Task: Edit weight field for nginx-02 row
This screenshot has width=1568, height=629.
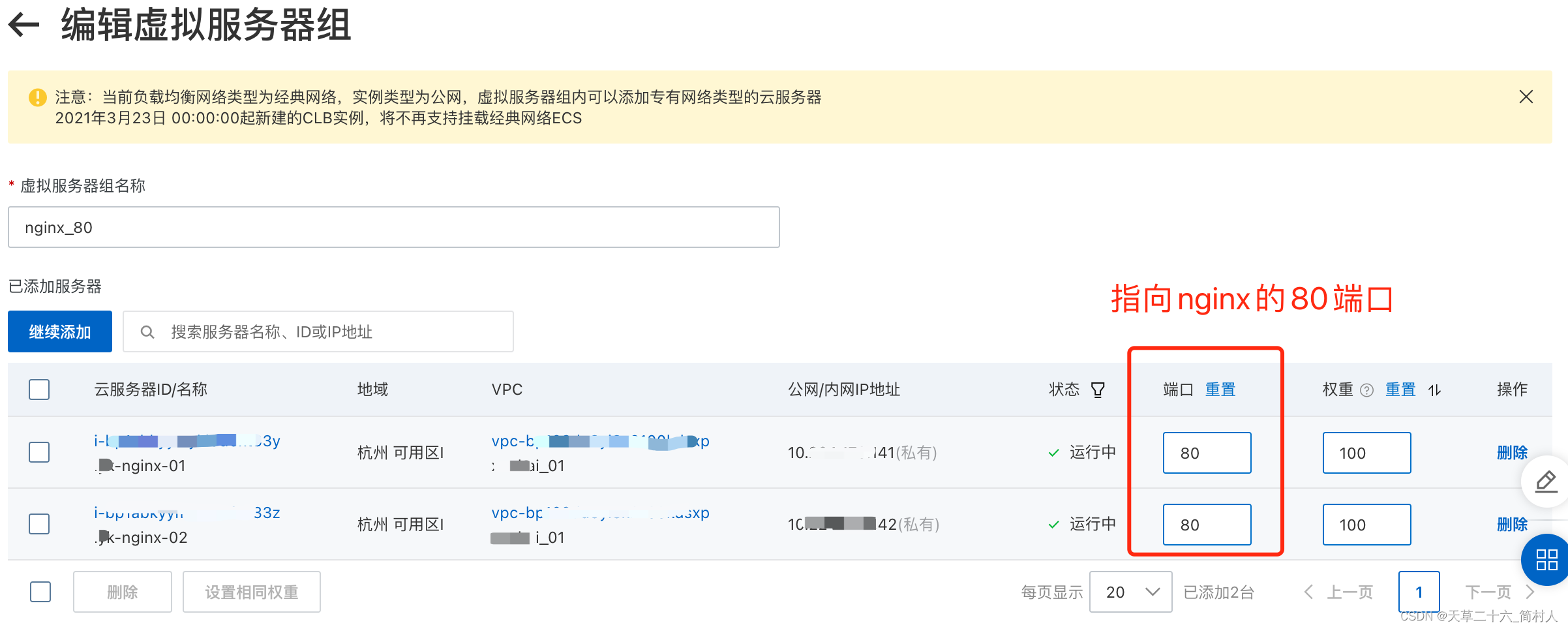Action: [1366, 525]
